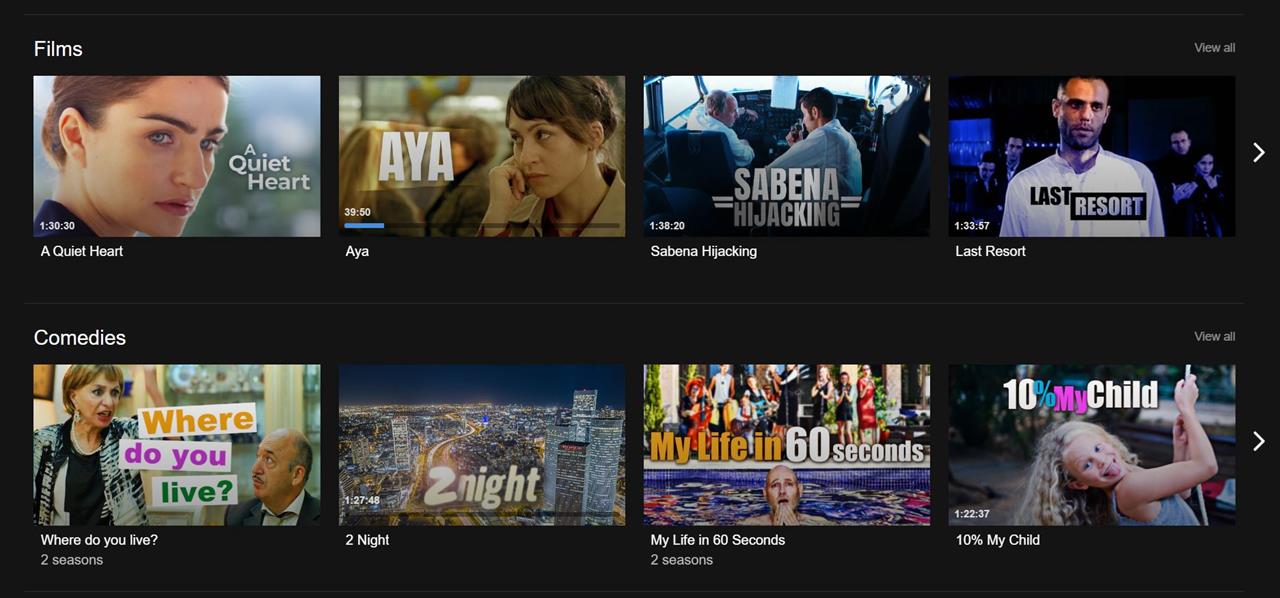The image size is (1280, 598).
Task: Open Where do you live? thumbnail
Action: [x=177, y=445]
